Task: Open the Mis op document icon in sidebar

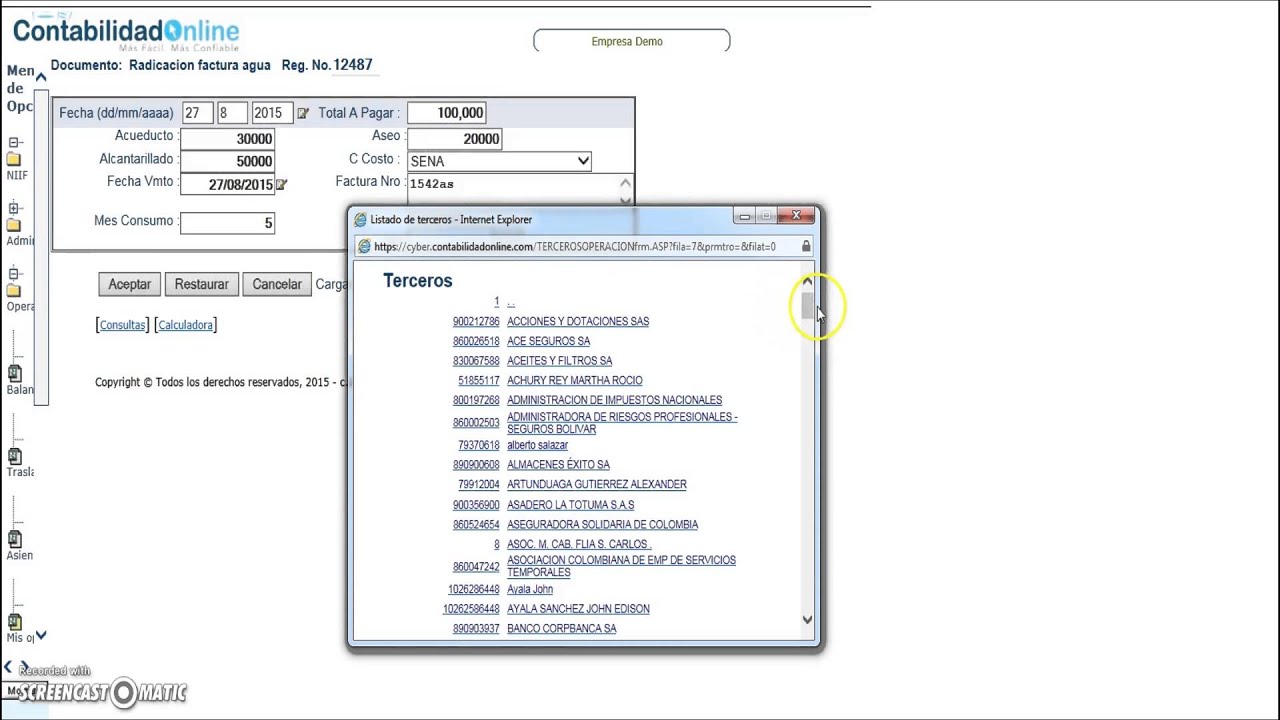Action: (x=15, y=622)
